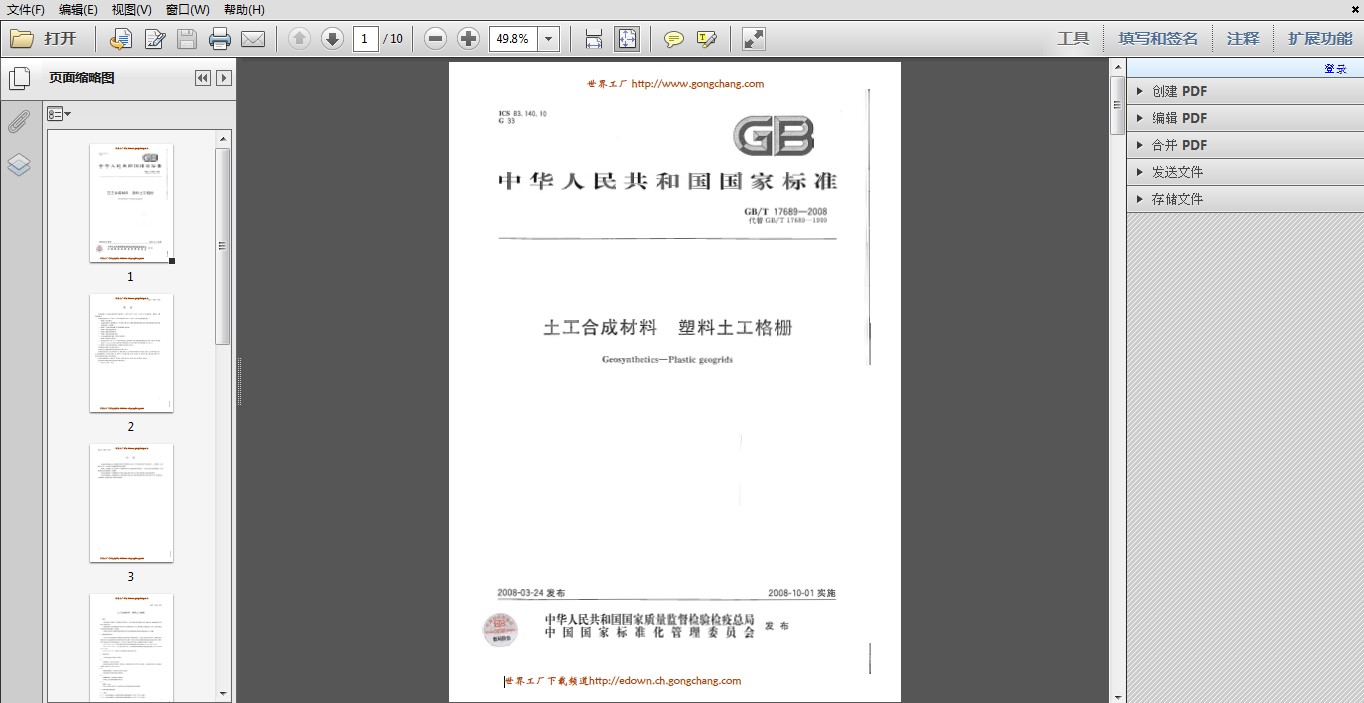1364x703 pixels.
Task: Click the document vertical scrollbar thumb
Action: tap(1118, 105)
